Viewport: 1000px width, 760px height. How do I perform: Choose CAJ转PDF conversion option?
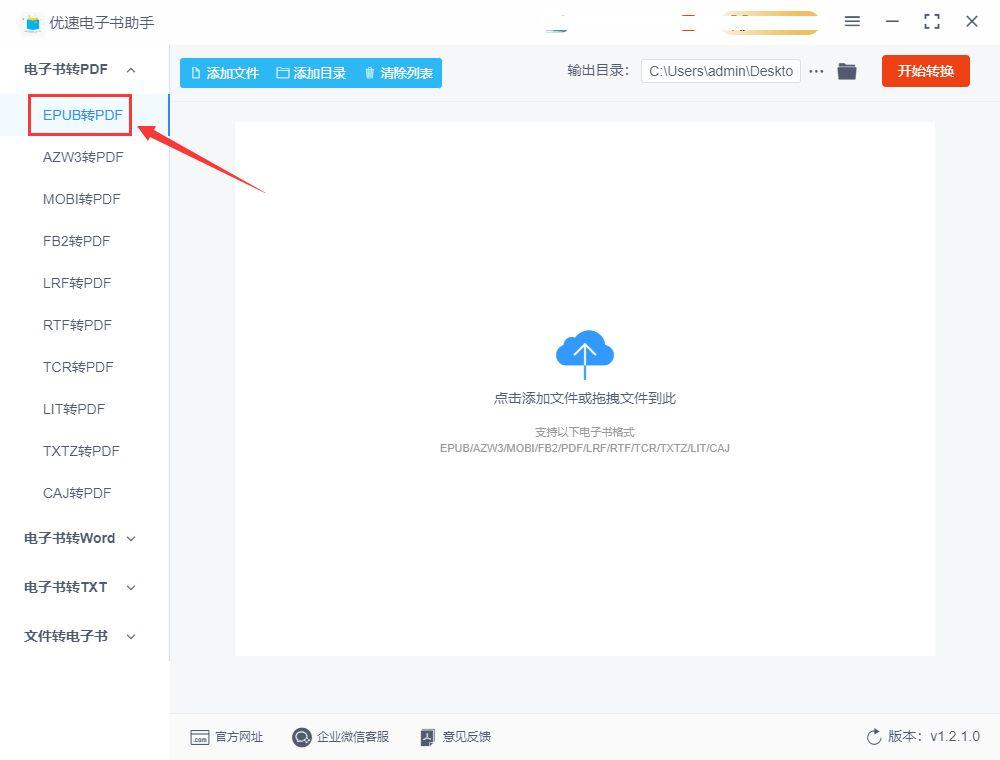pyautogui.click(x=77, y=493)
